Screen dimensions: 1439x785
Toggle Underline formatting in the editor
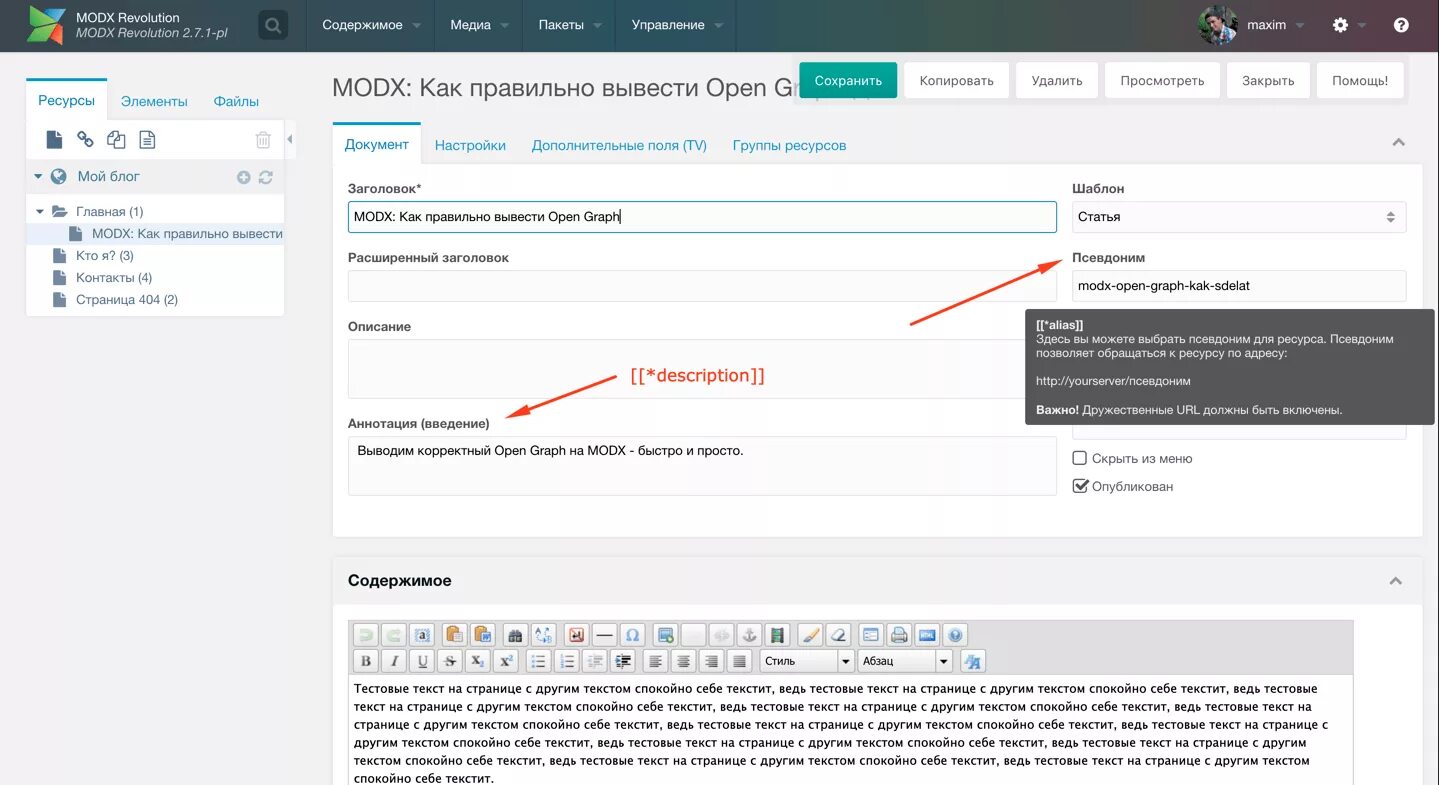422,661
